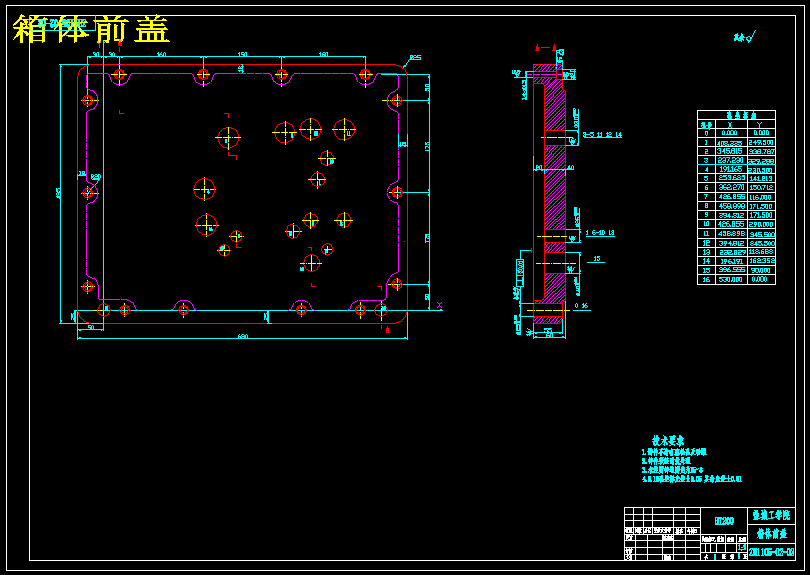Select table cell 162.352
810x575 pixels.
761,261
